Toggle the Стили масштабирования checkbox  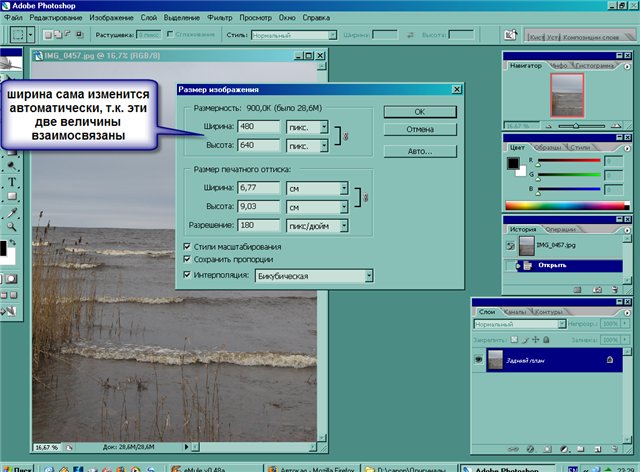coord(187,246)
